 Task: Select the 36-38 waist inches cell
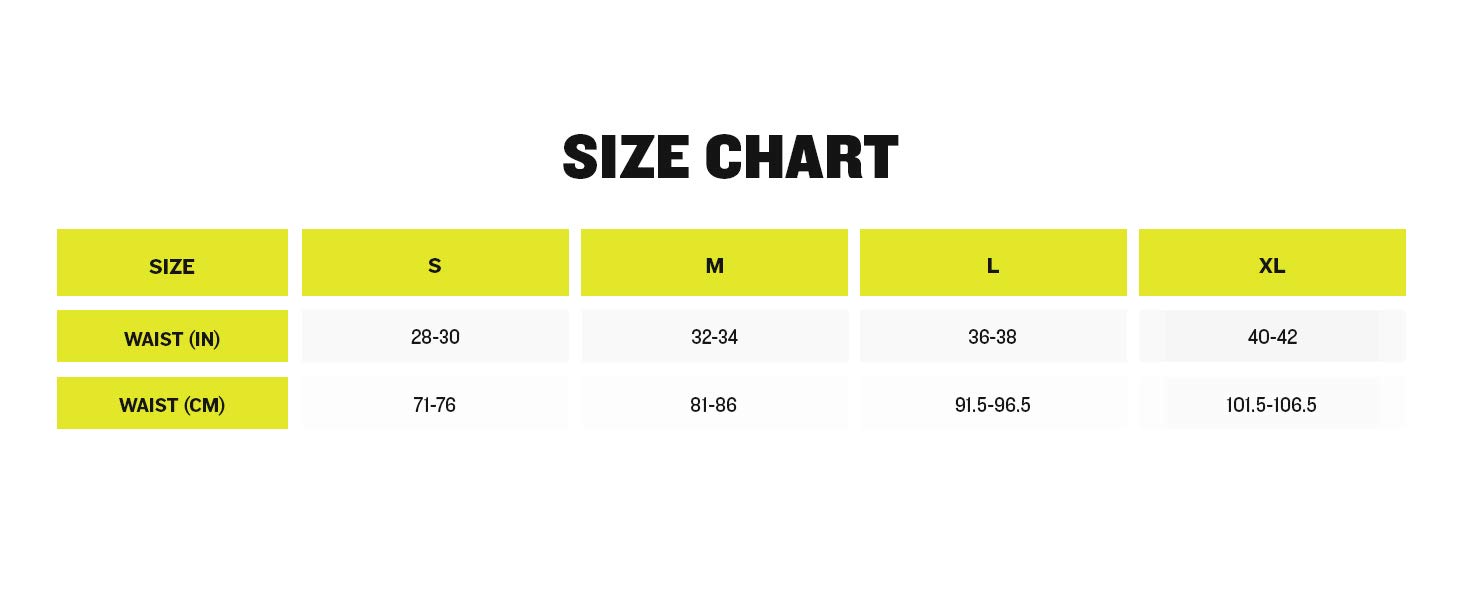[x=992, y=337]
